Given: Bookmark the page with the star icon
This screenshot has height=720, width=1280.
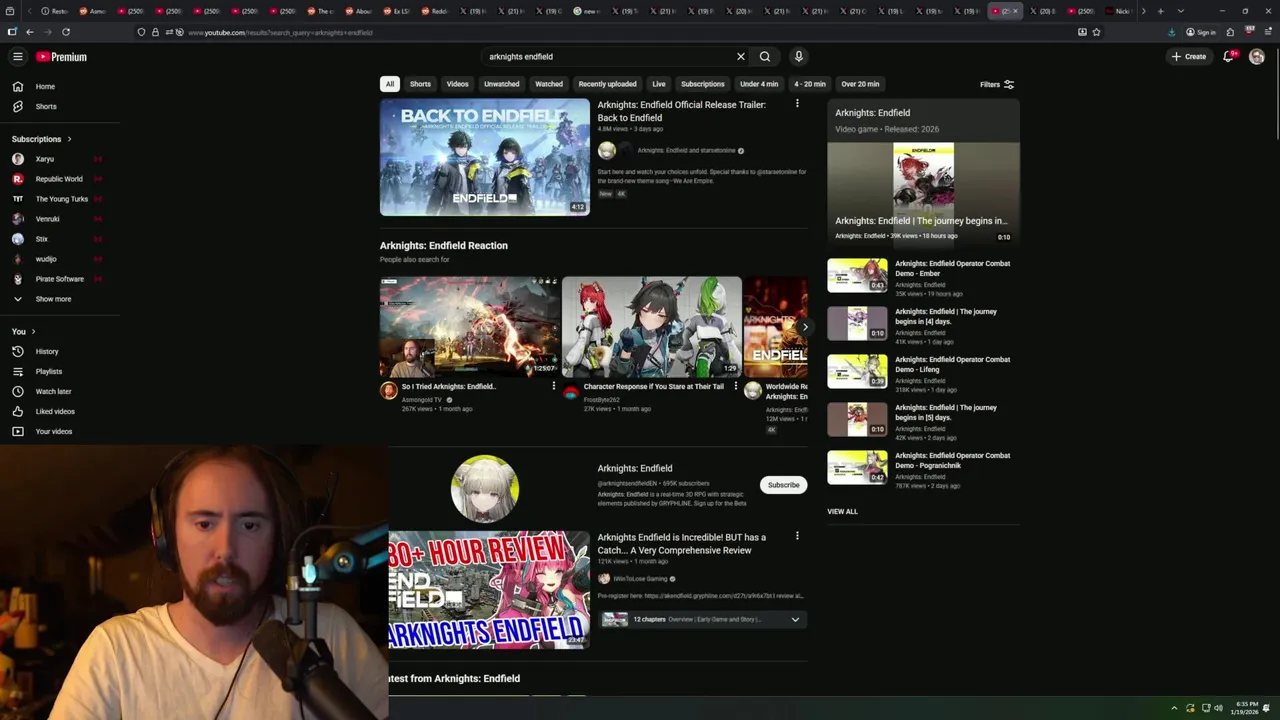Looking at the screenshot, I should [x=1097, y=32].
